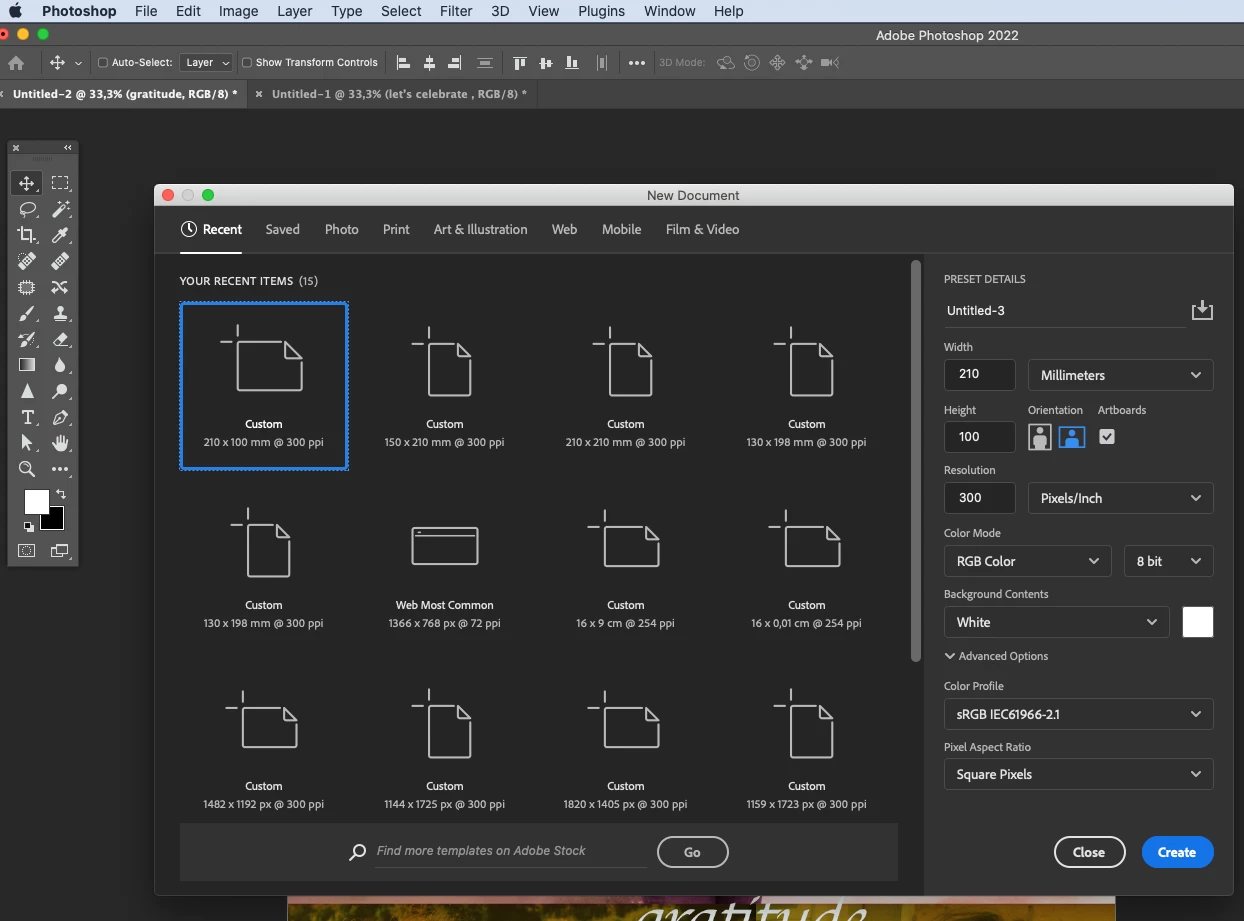Select the Brush tool
Screen dimensions: 1244x921
[x=27, y=313]
